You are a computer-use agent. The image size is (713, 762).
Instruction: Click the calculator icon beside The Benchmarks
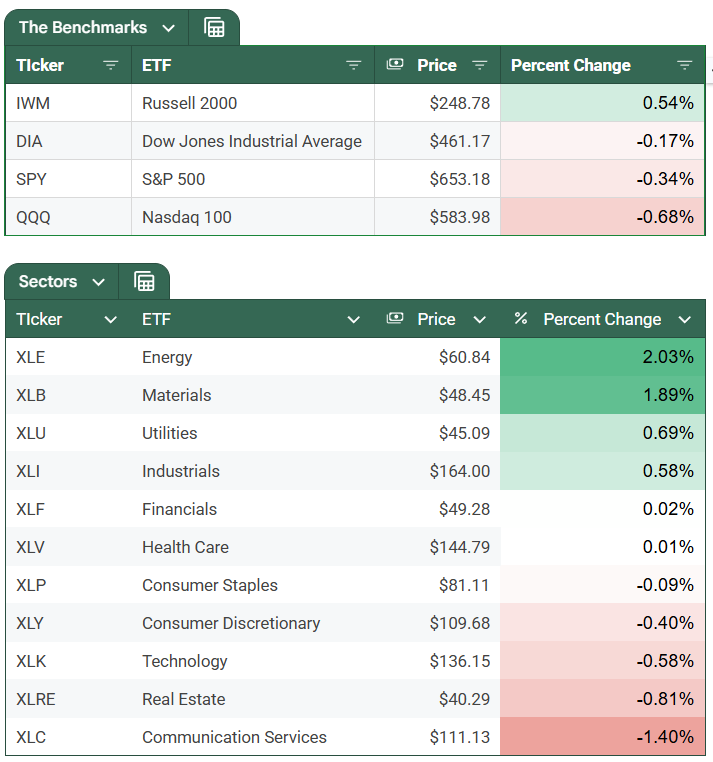pyautogui.click(x=214, y=28)
